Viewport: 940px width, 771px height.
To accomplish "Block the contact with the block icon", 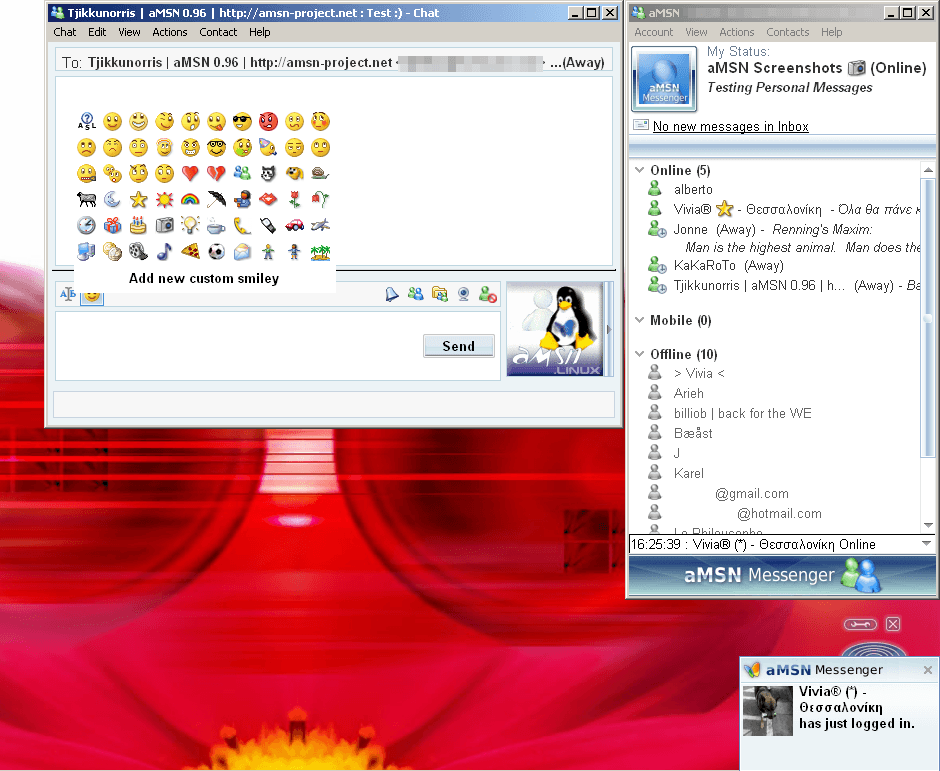I will tap(487, 294).
